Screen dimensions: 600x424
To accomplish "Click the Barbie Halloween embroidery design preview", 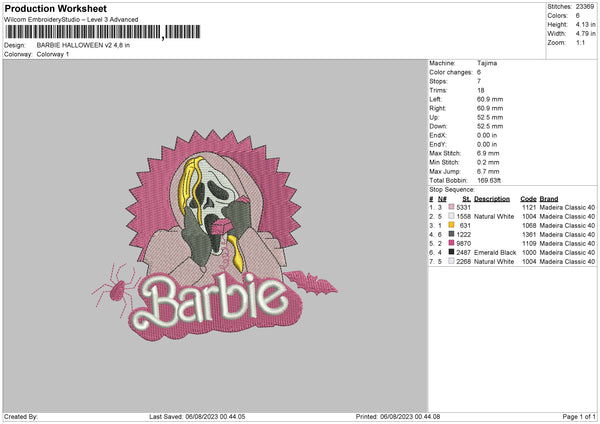I will click(214, 236).
